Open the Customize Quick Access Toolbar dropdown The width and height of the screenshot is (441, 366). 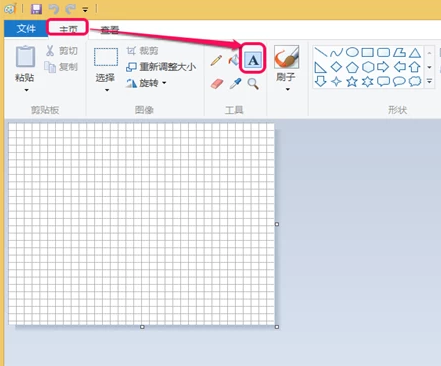(x=85, y=10)
